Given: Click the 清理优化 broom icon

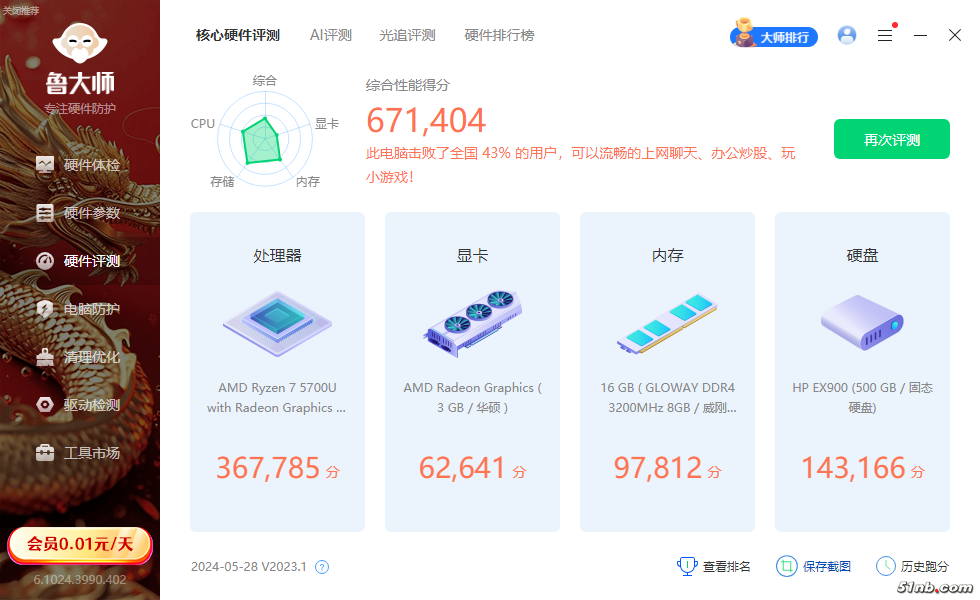Looking at the screenshot, I should click(x=45, y=357).
